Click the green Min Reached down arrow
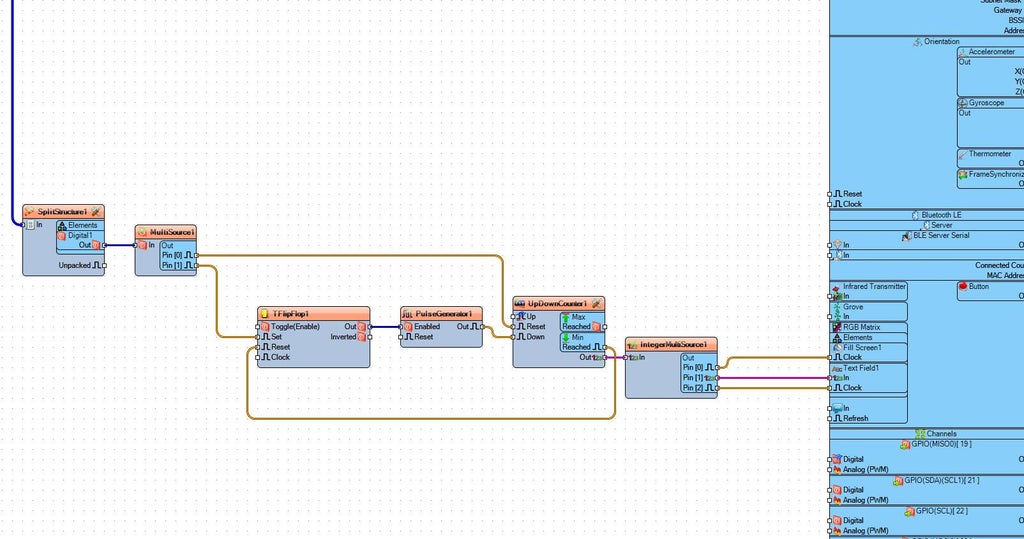Image resolution: width=1024 pixels, height=539 pixels. click(566, 338)
